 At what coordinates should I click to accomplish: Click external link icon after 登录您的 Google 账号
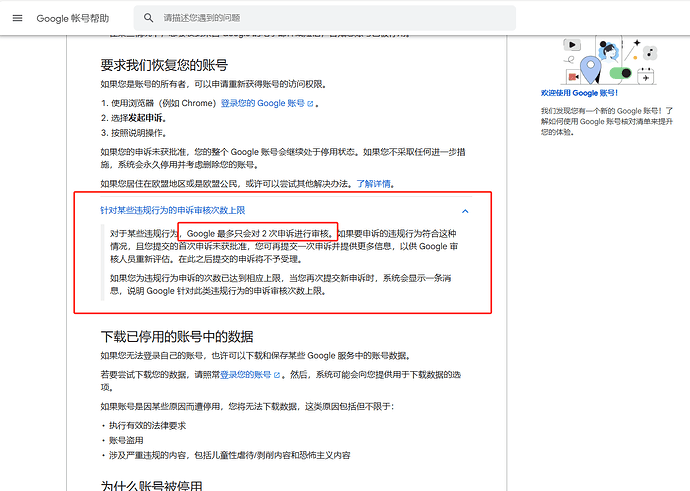310,104
